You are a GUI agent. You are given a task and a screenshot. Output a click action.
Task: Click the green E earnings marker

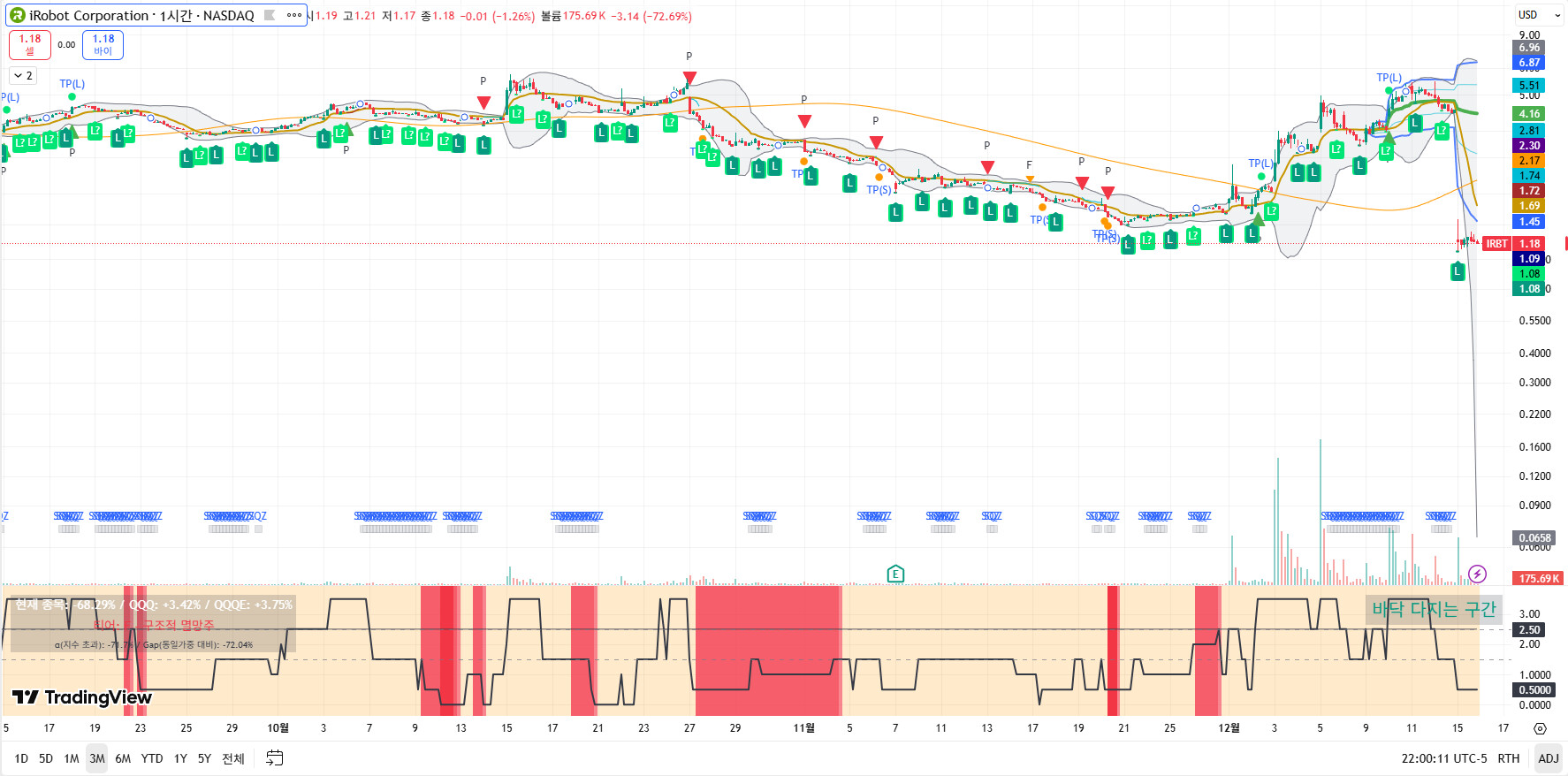(895, 574)
